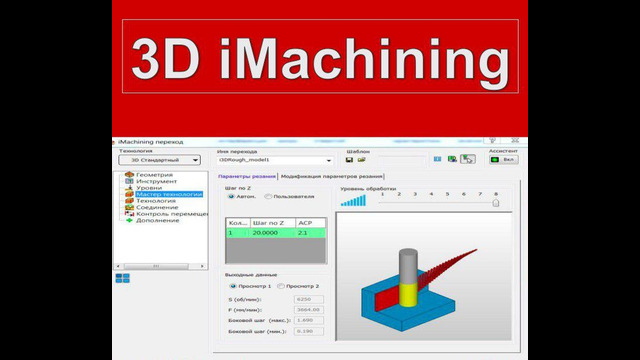Viewport: 640px width, 360px height.
Task: Open the Технология dropdown showing 3D Стандартный
Action: pyautogui.click(x=160, y=160)
